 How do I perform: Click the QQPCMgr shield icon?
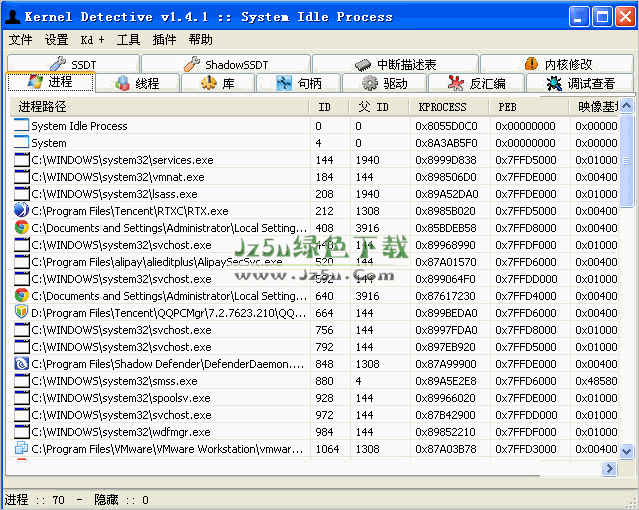coord(21,313)
